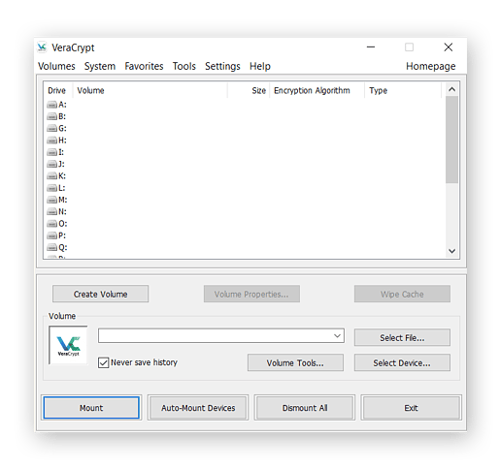The height and width of the screenshot is (469, 500).
Task: Click the scroll up arrow of drive list
Action: (452, 89)
